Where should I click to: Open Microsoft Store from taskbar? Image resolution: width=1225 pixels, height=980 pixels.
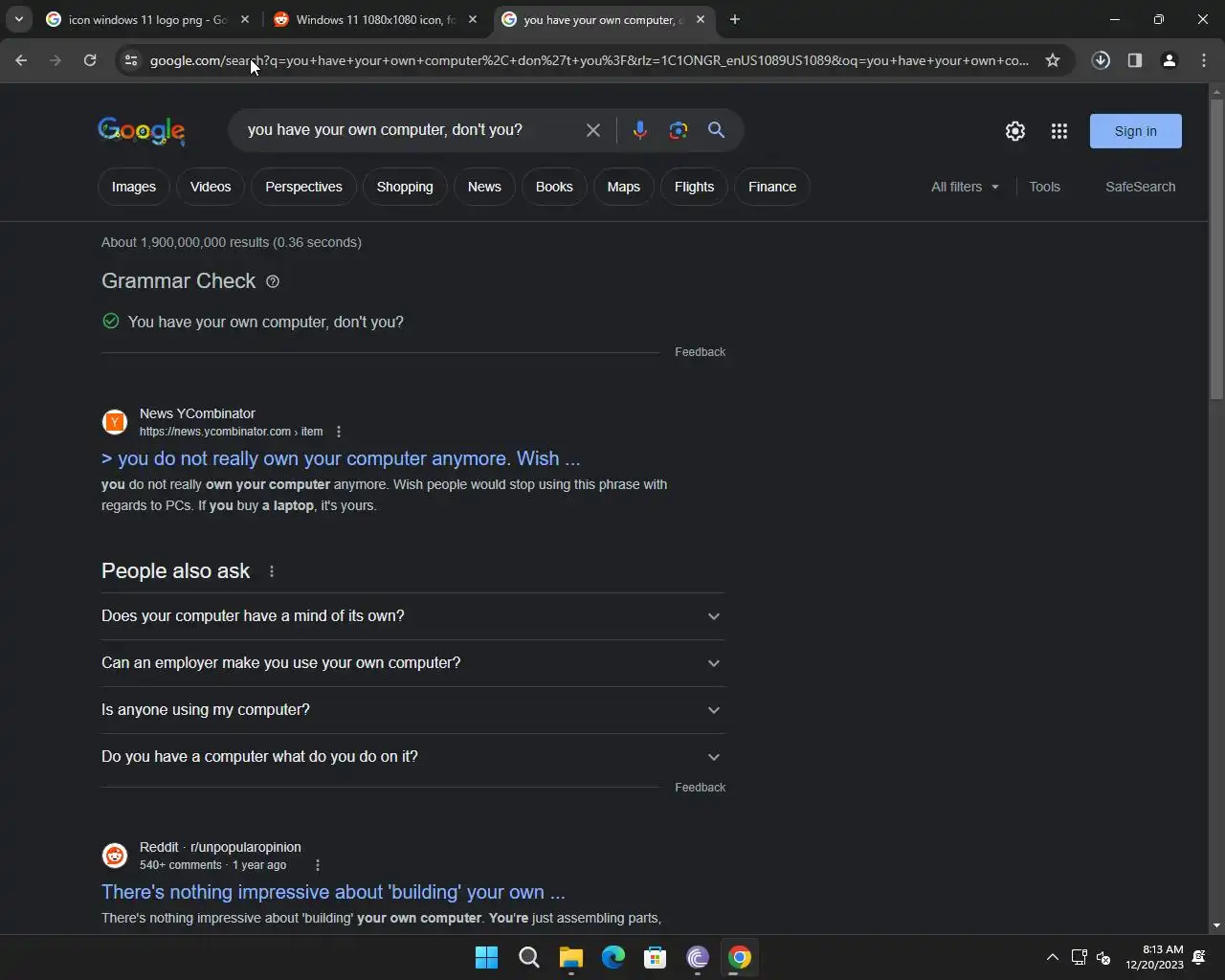656,957
